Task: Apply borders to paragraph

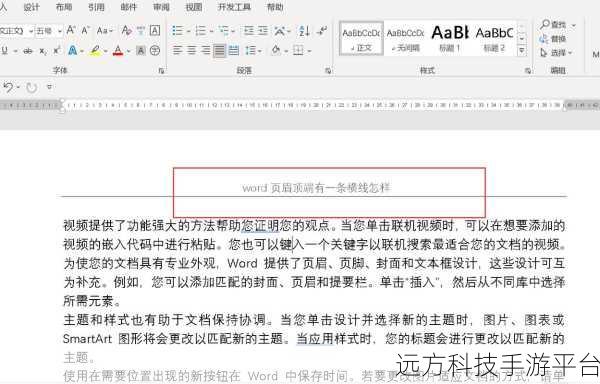Action: tap(298, 50)
